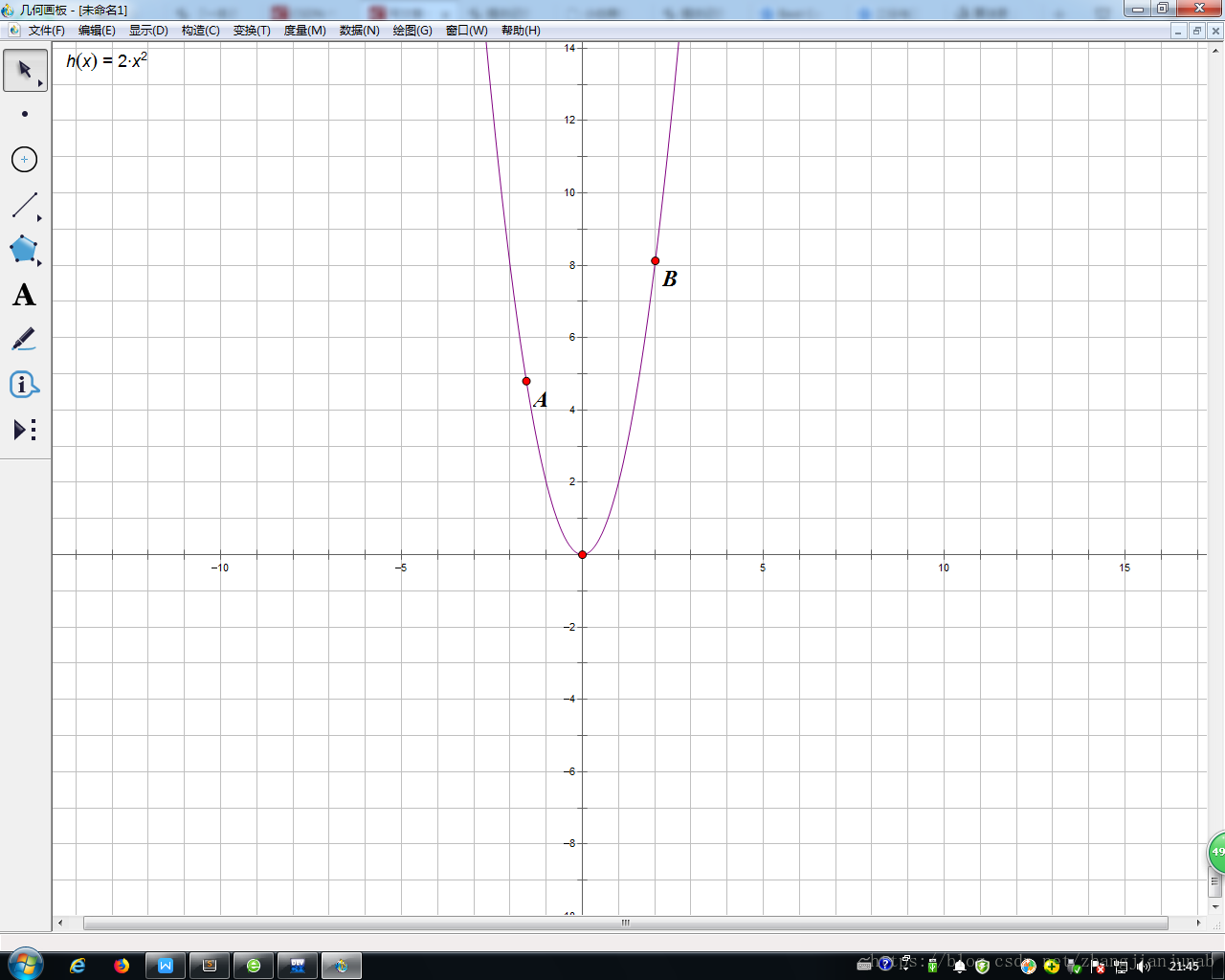Minimize the inner document window
1225x980 pixels.
(x=1179, y=31)
